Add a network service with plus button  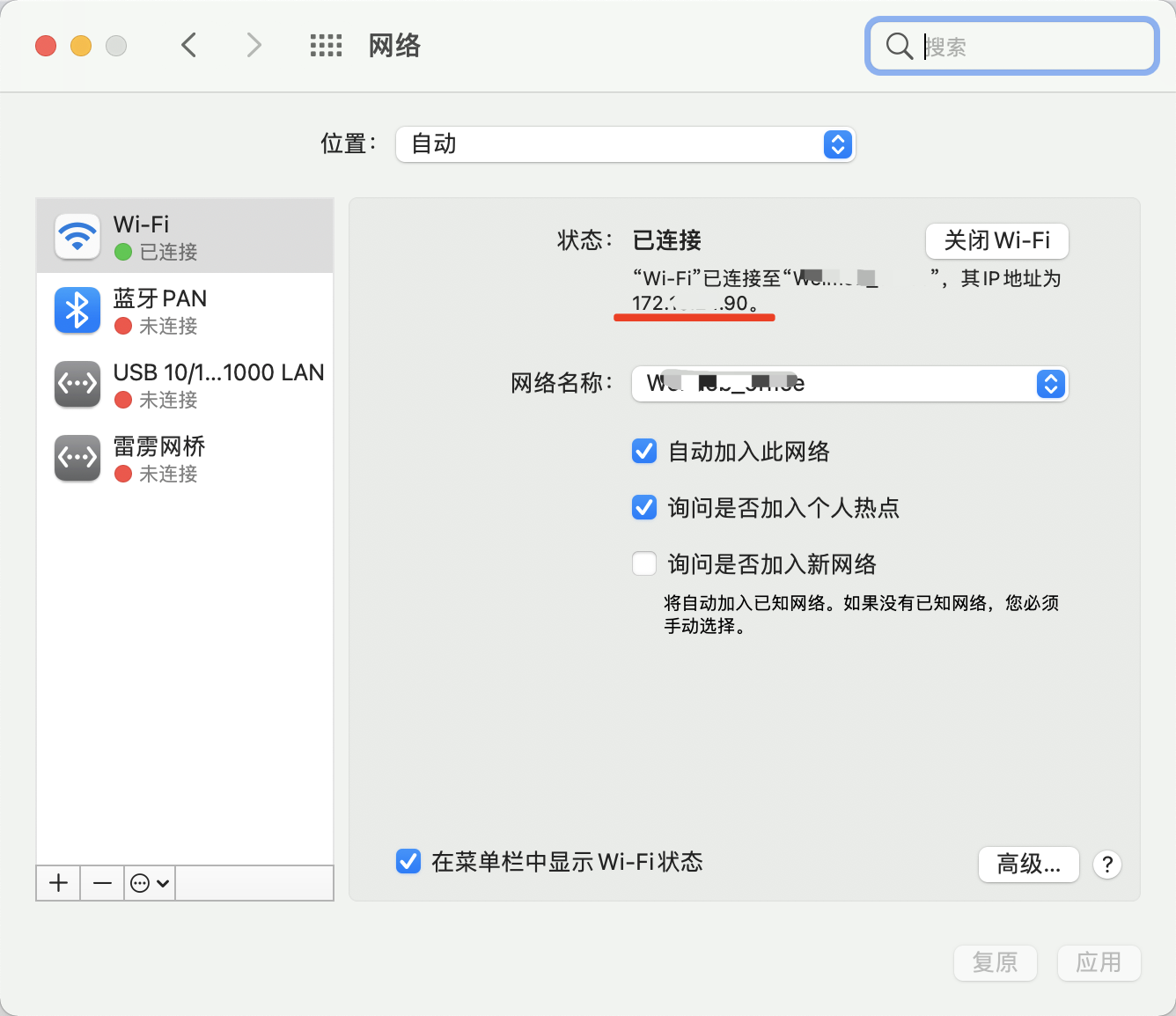click(x=58, y=883)
